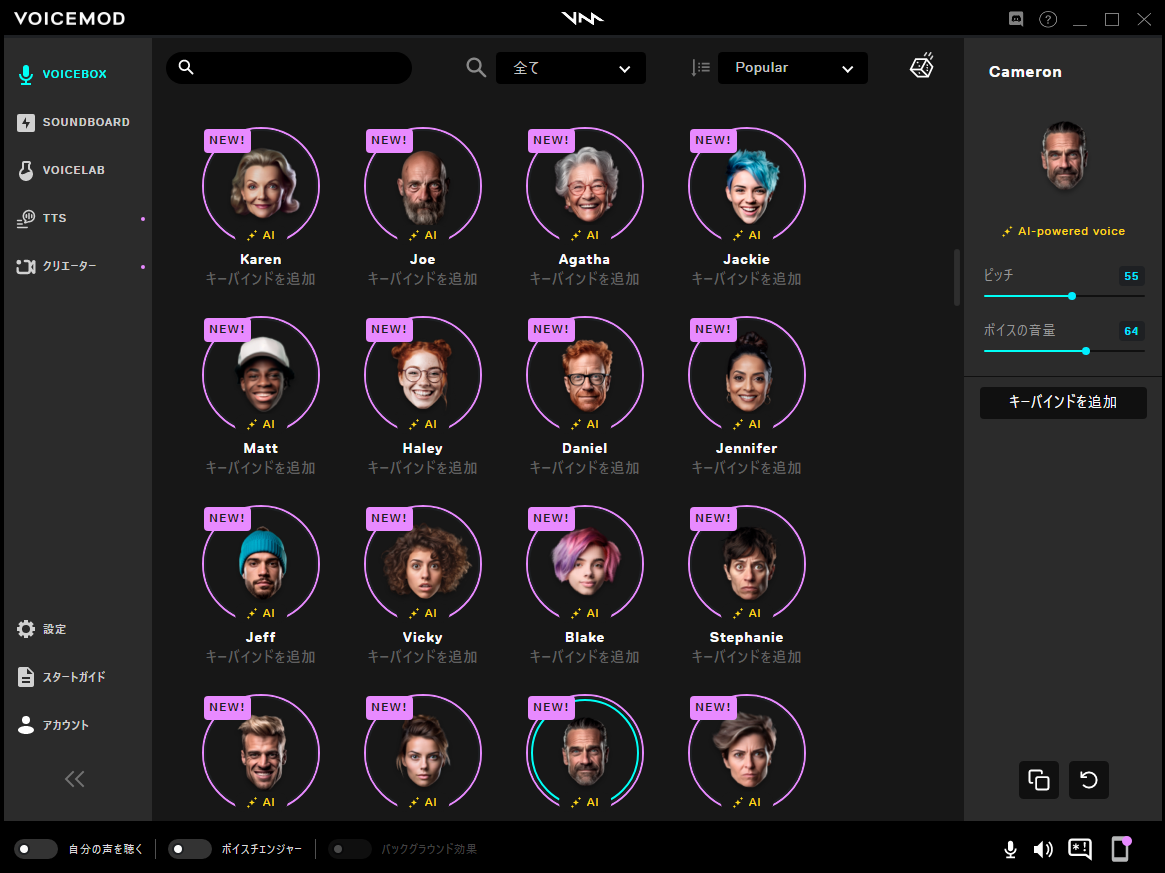This screenshot has width=1165, height=873.
Task: Click the voice search input field
Action: pos(289,68)
